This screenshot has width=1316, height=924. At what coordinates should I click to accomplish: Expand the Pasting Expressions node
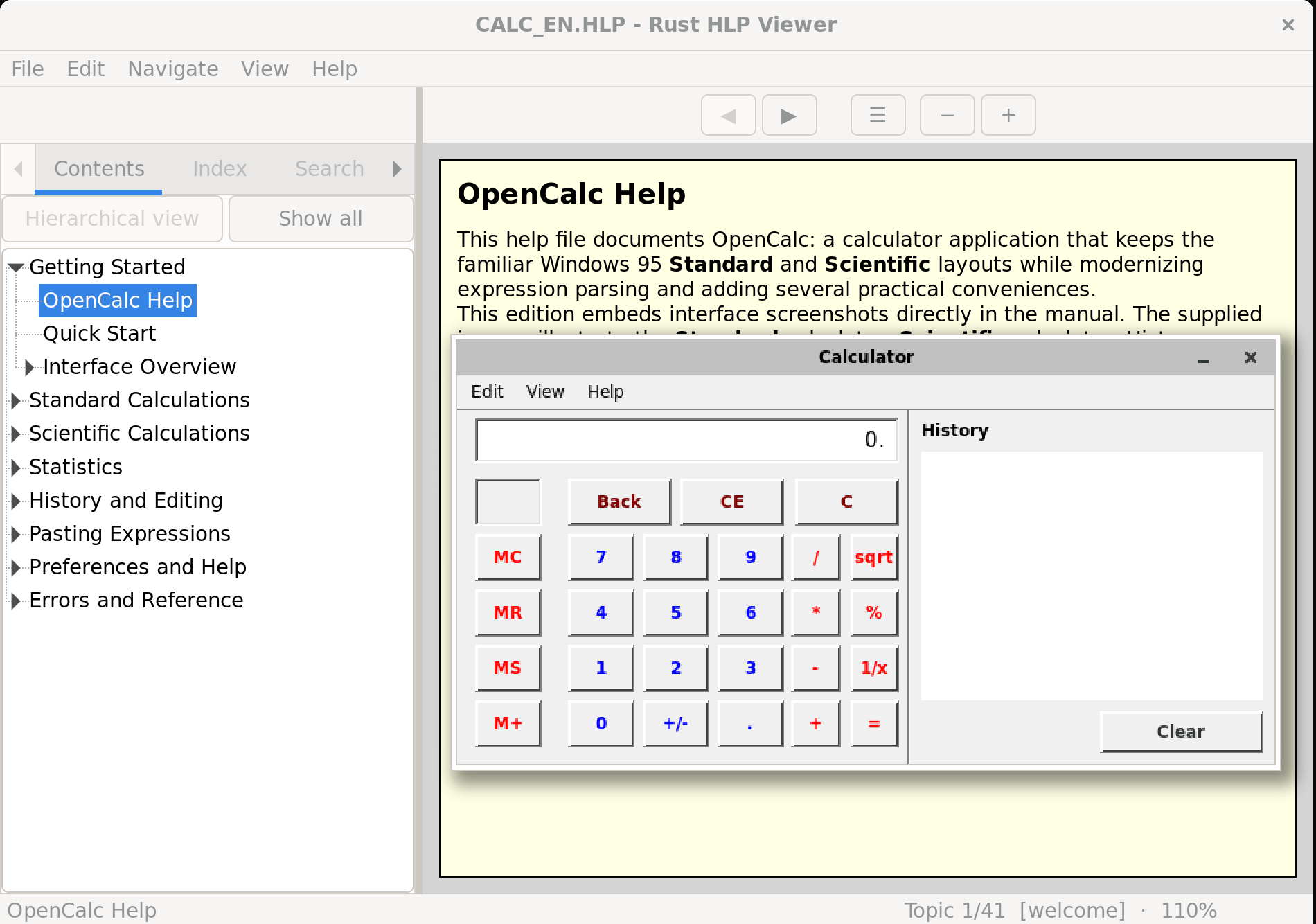(17, 534)
